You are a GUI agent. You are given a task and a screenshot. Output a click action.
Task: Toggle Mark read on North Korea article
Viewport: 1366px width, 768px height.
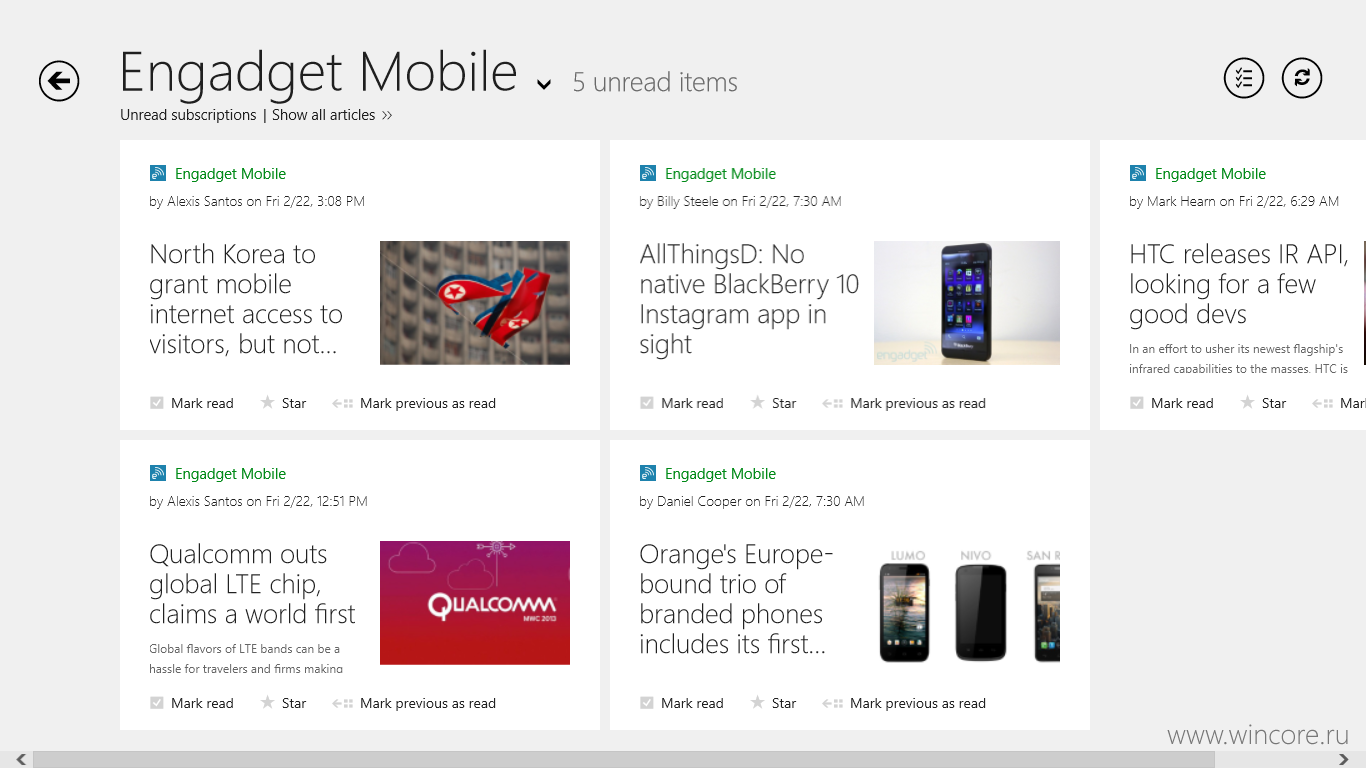click(x=192, y=403)
